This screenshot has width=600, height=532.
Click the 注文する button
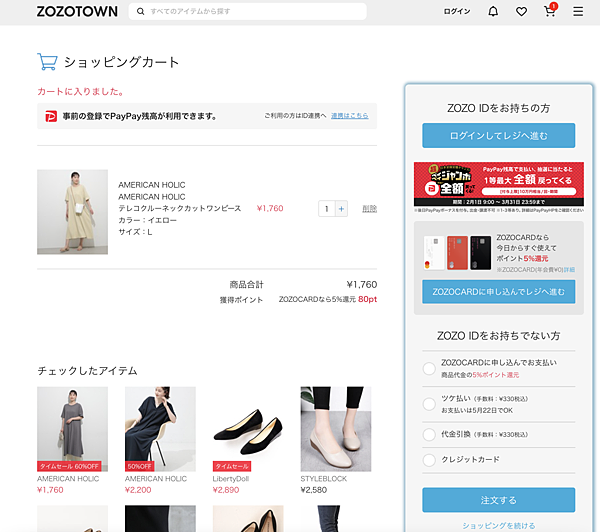point(499,500)
